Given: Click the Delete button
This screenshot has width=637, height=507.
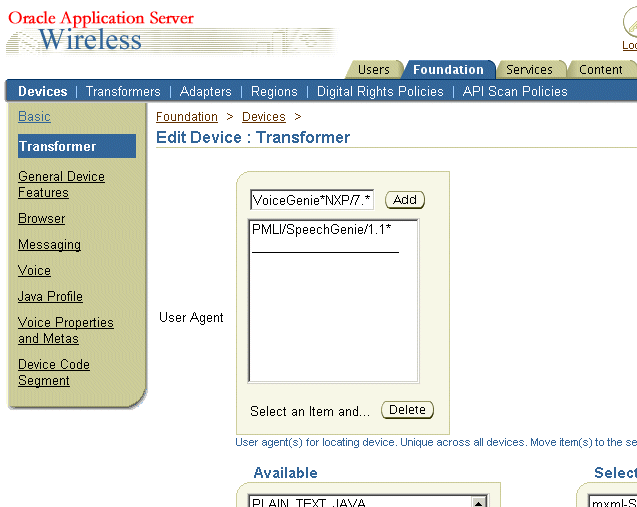Looking at the screenshot, I should tap(407, 410).
